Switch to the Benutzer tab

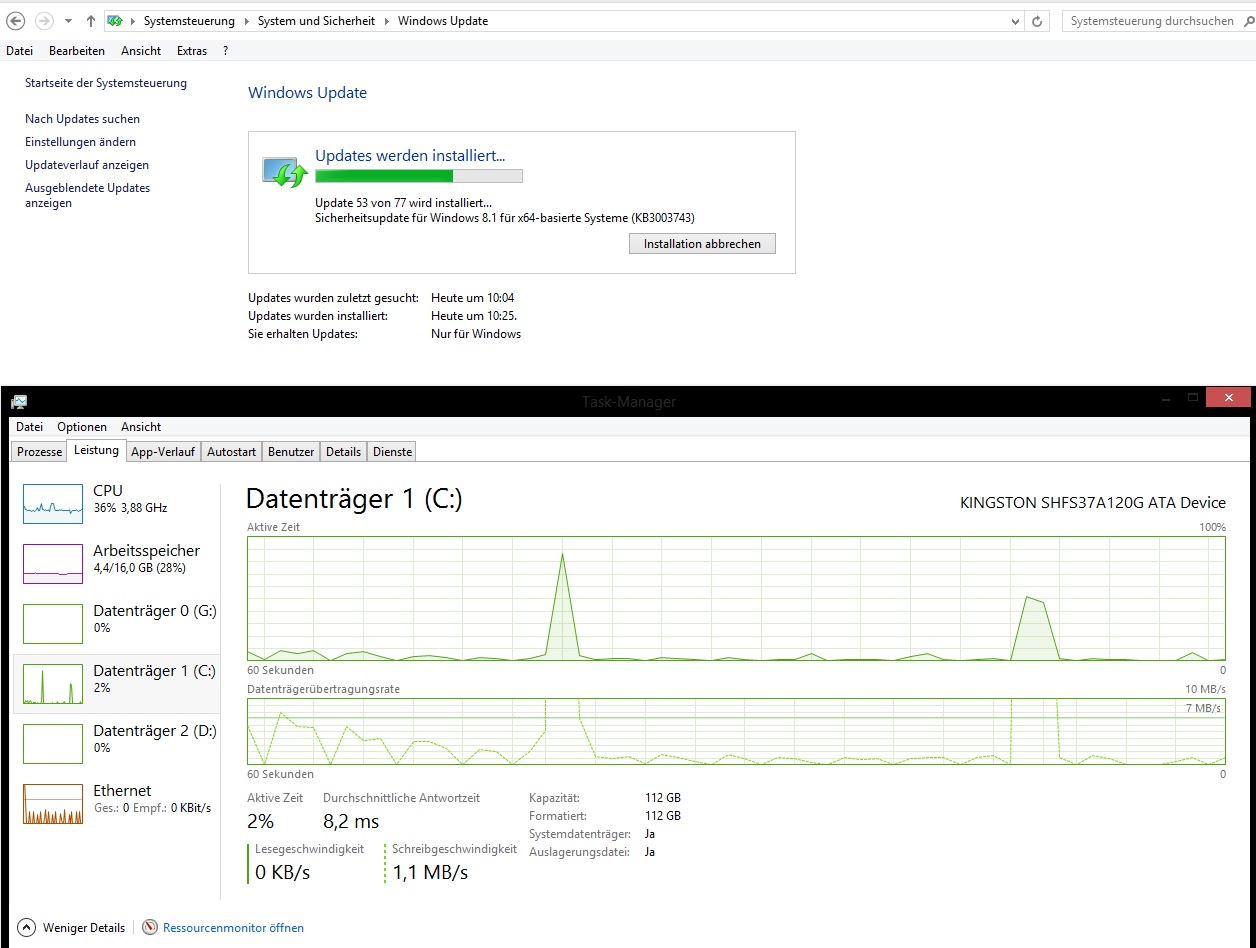[291, 452]
